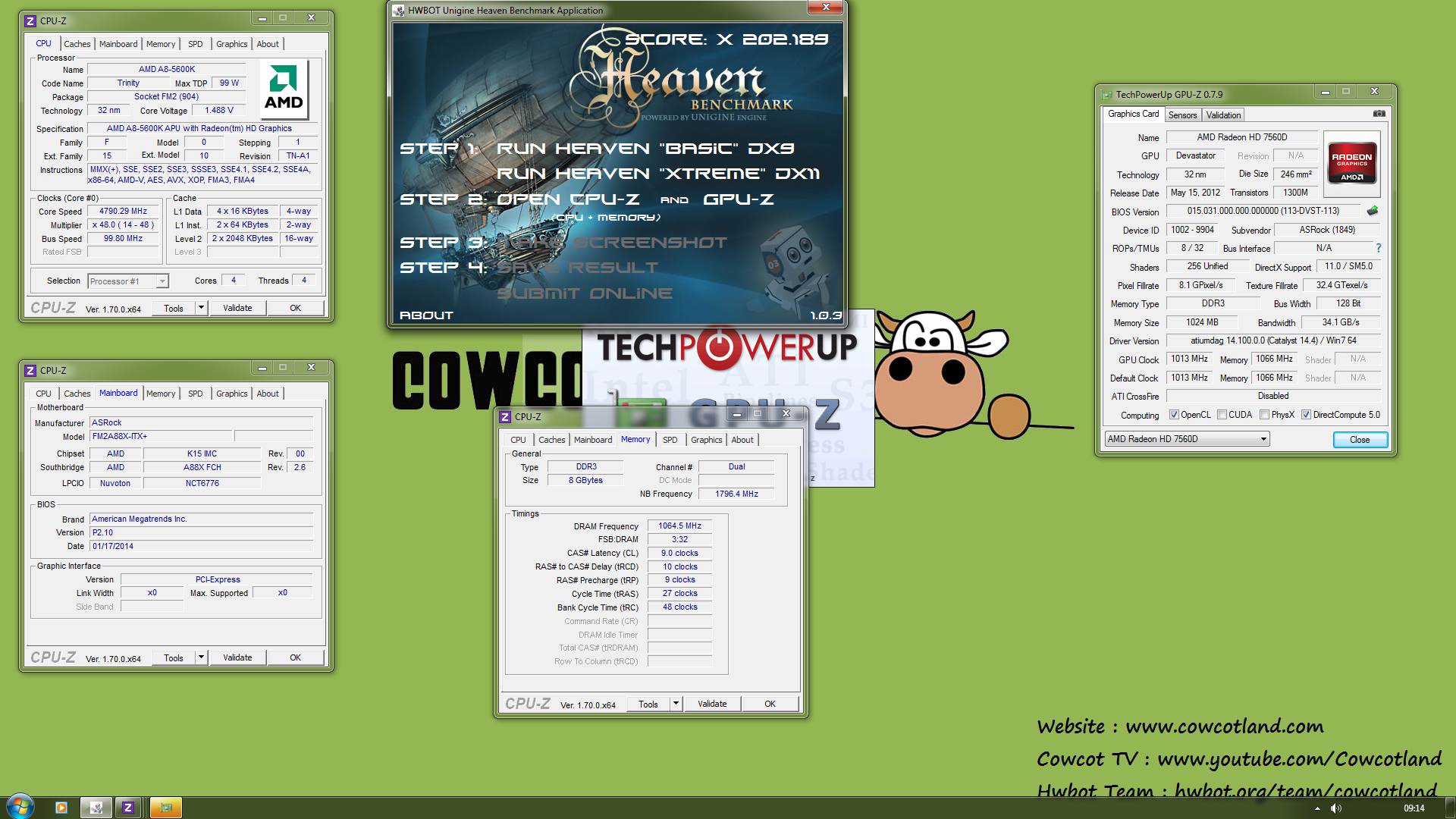Click the Show Desktop button

(1451, 808)
